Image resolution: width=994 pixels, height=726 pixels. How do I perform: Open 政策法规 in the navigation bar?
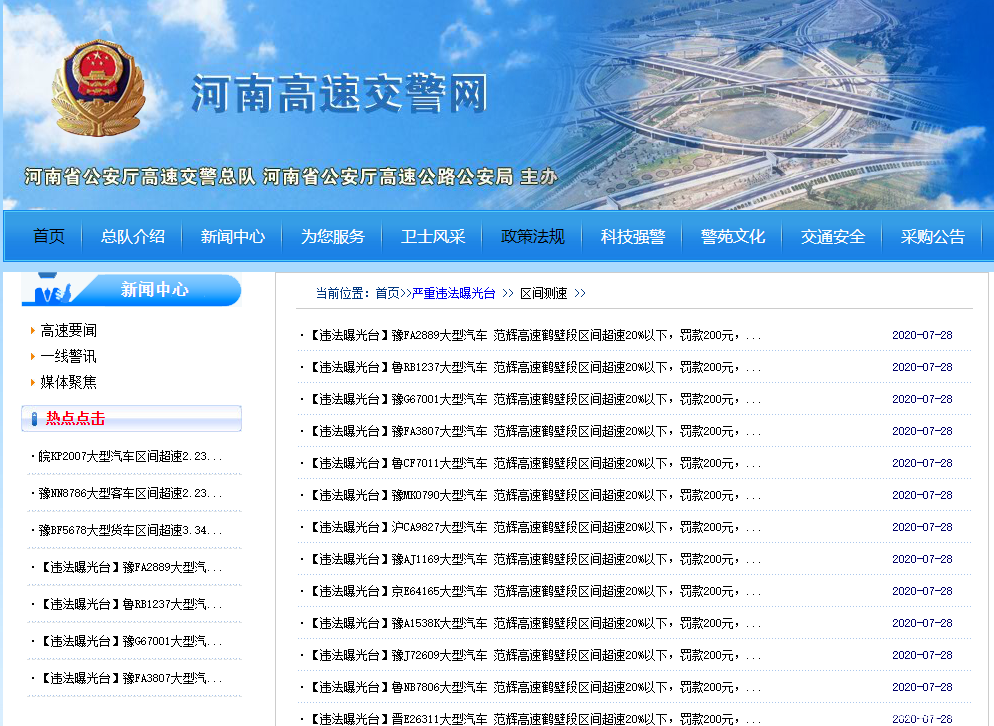(x=532, y=237)
